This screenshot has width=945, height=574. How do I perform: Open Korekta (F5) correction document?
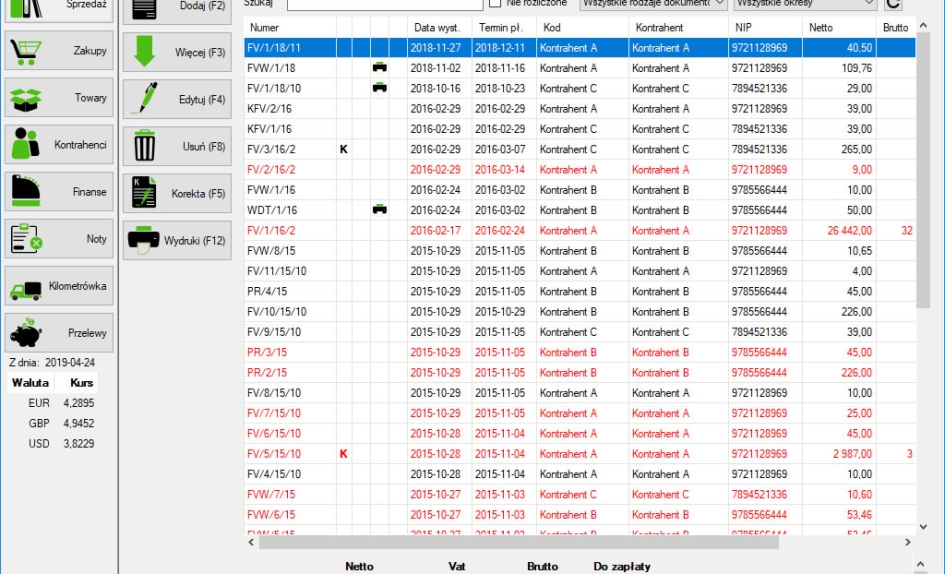pyautogui.click(x=177, y=194)
